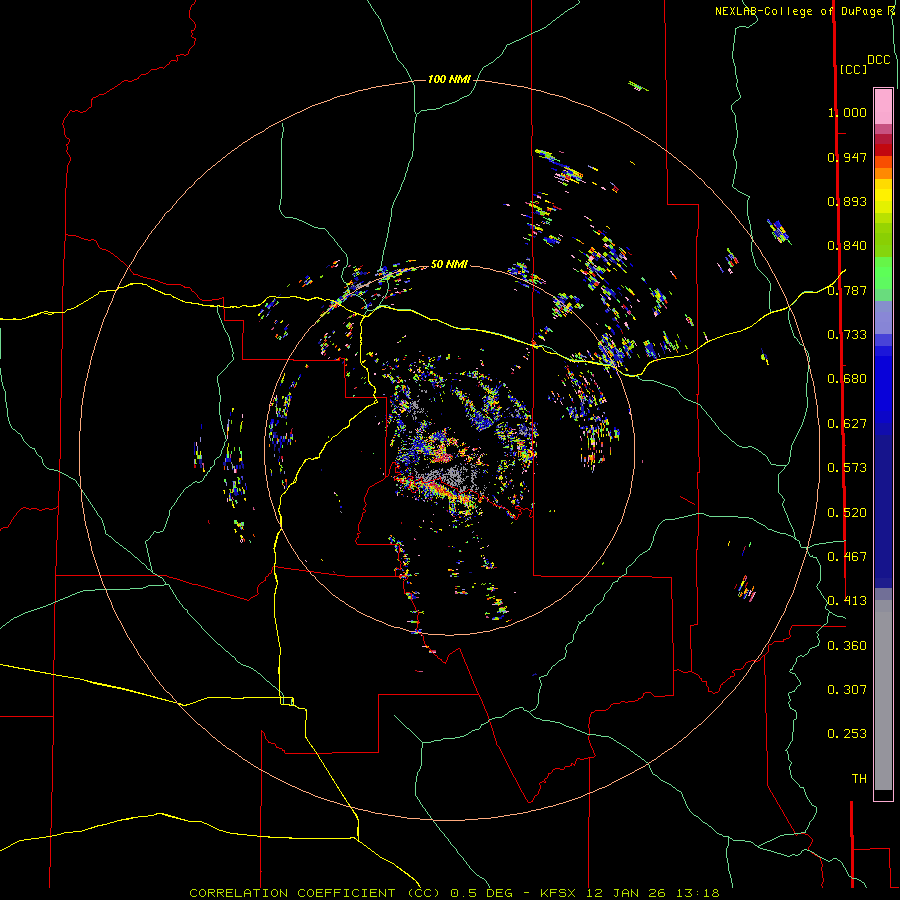Click the 0.680 legend value
Viewport: 900px width, 900px height.
click(847, 379)
